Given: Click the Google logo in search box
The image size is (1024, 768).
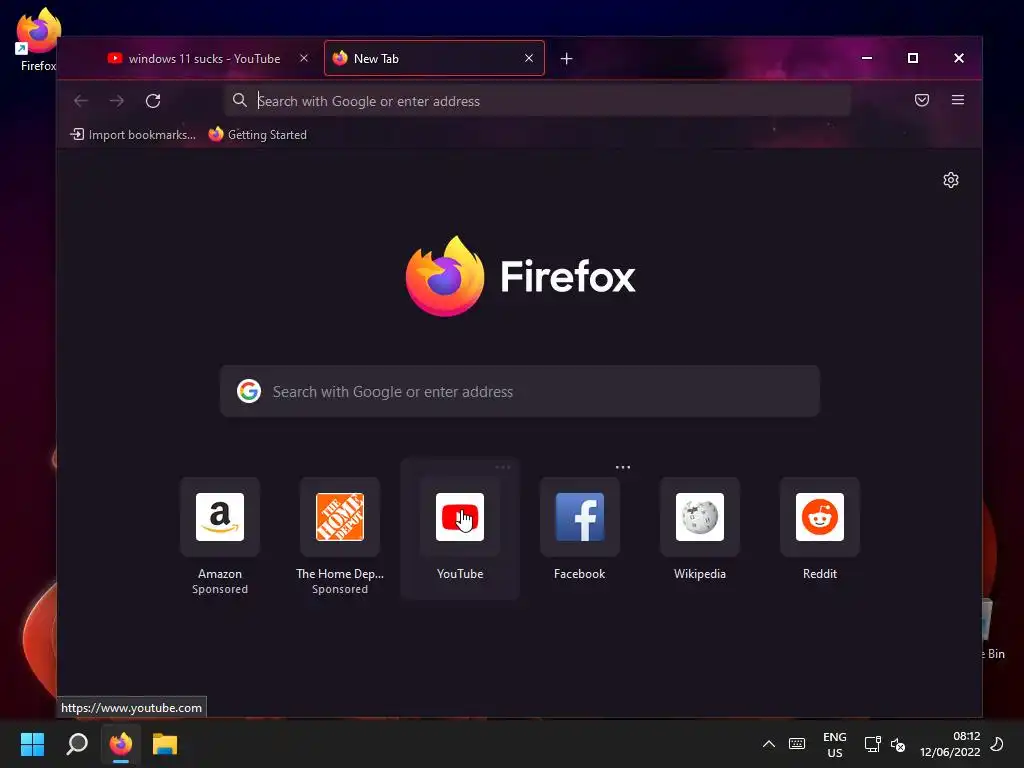Looking at the screenshot, I should pos(249,391).
